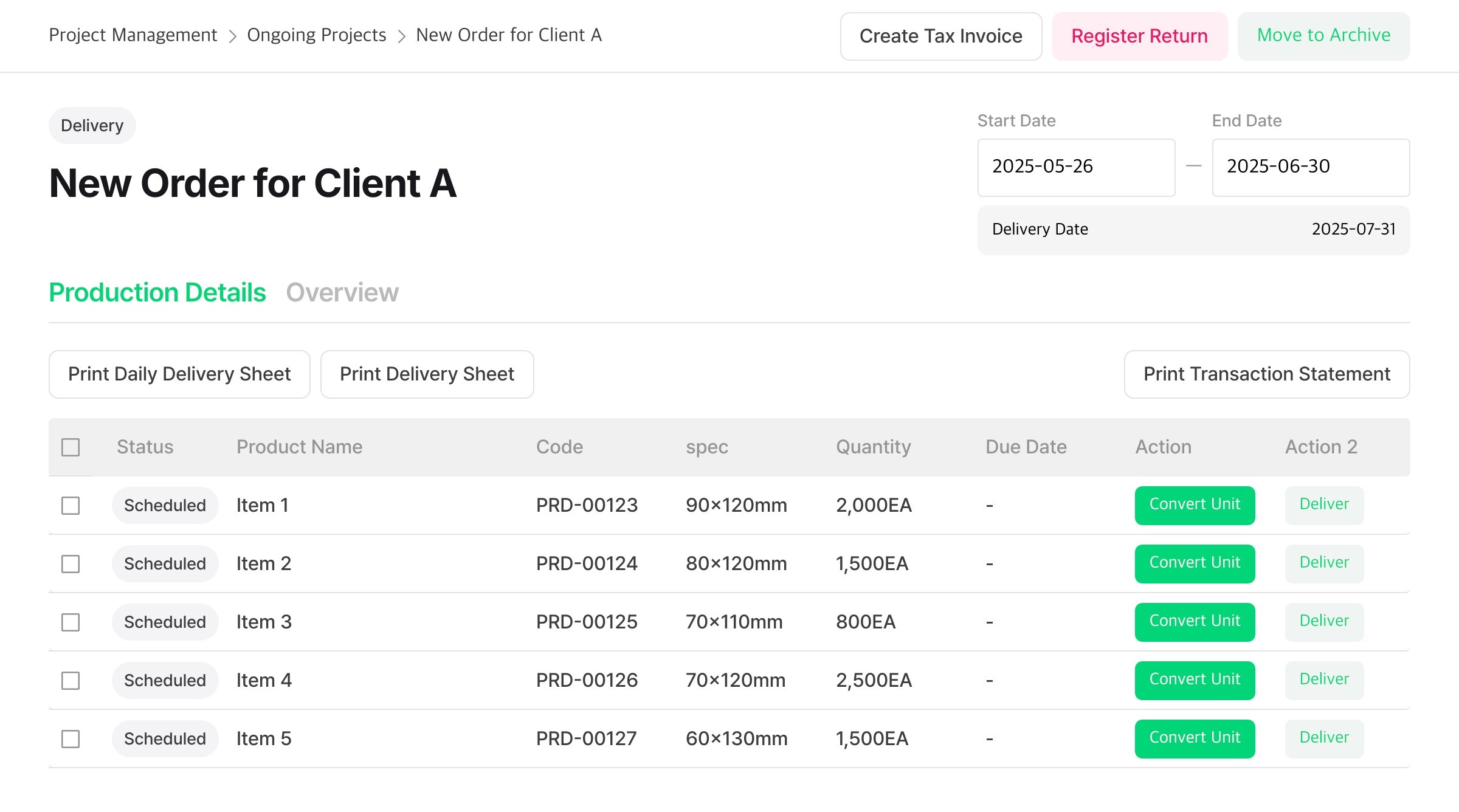This screenshot has width=1459, height=812.
Task: Check the select-all checkbox in table header
Action: point(71,447)
